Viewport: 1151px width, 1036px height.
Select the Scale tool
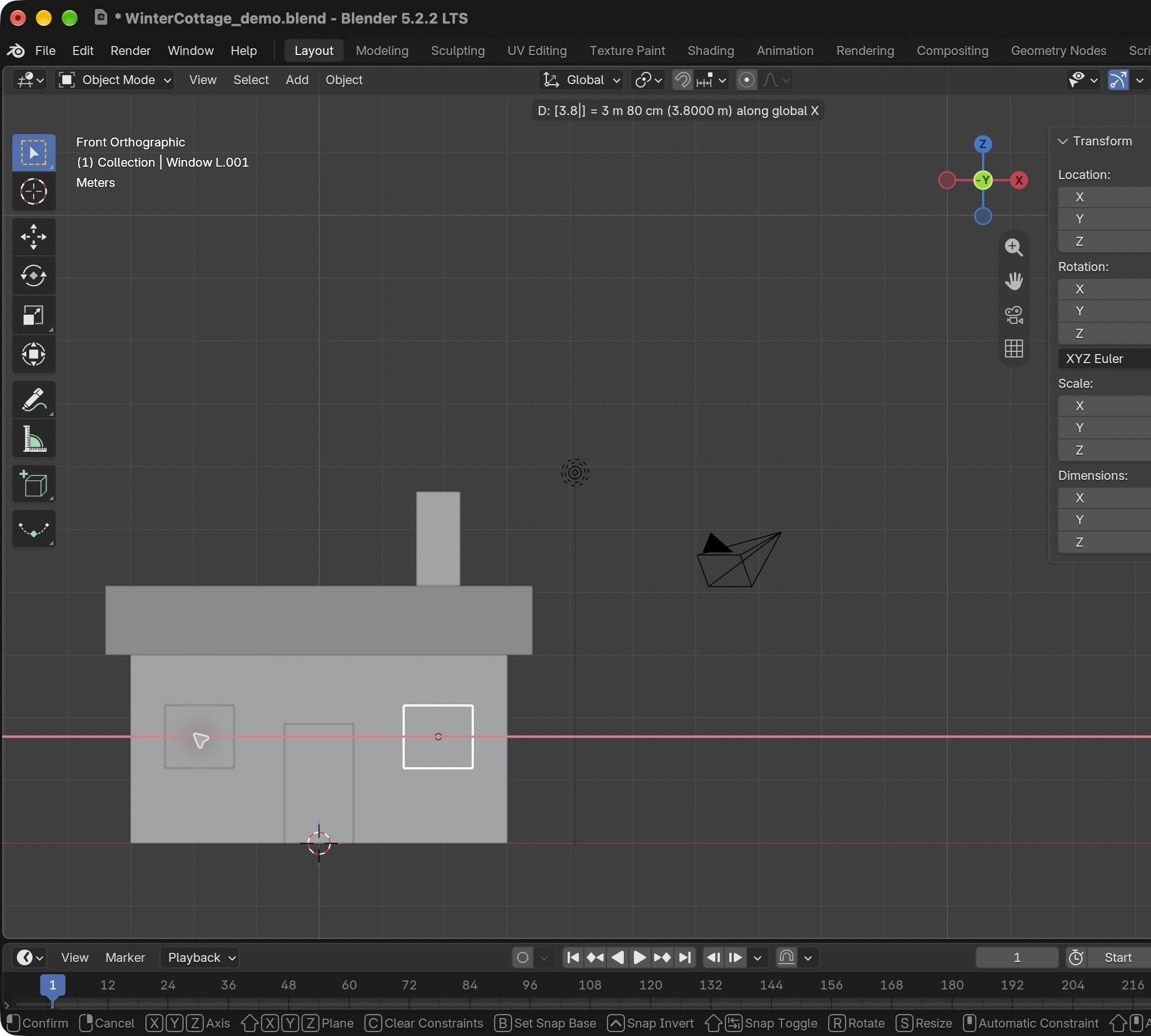pos(34,315)
